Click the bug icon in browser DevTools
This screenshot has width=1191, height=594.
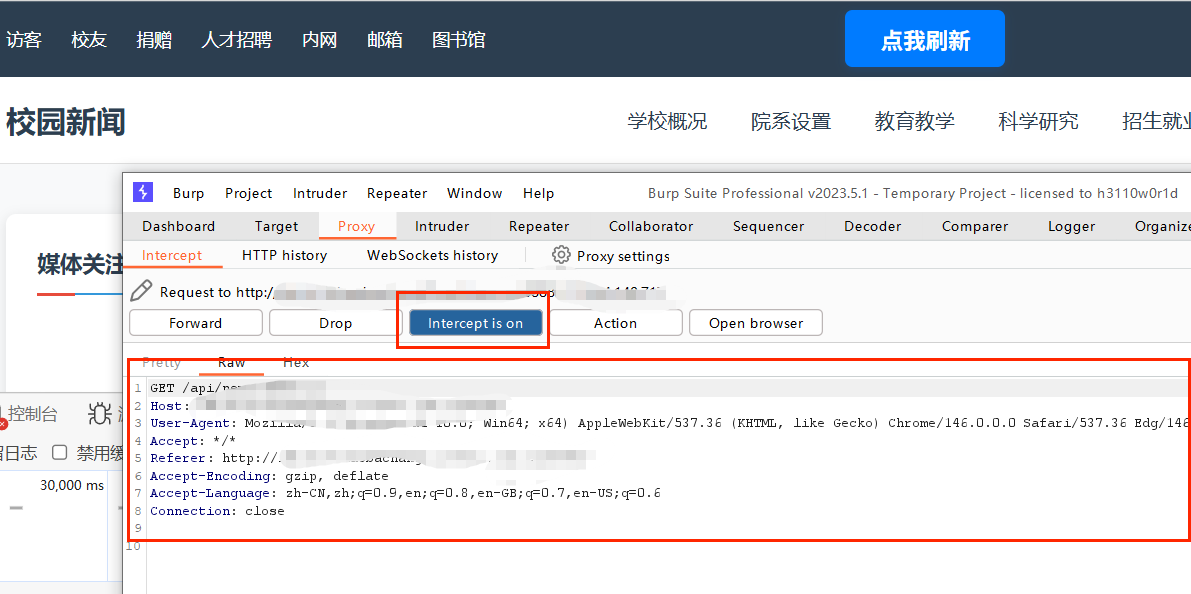coord(100,413)
